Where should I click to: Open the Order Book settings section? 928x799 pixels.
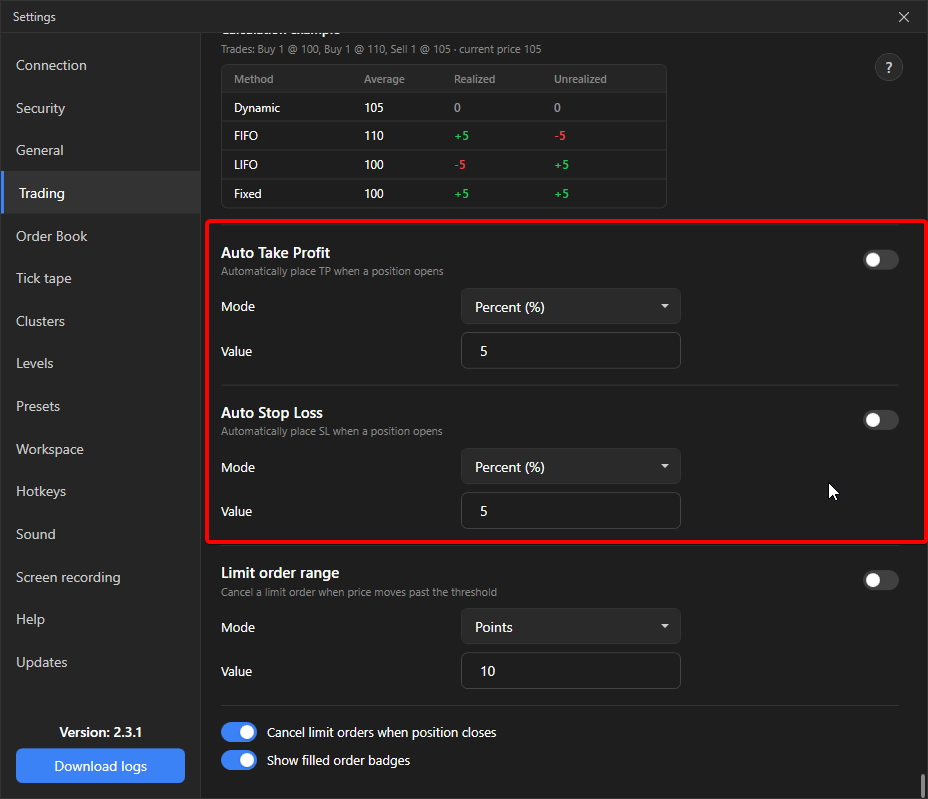click(x=101, y=236)
